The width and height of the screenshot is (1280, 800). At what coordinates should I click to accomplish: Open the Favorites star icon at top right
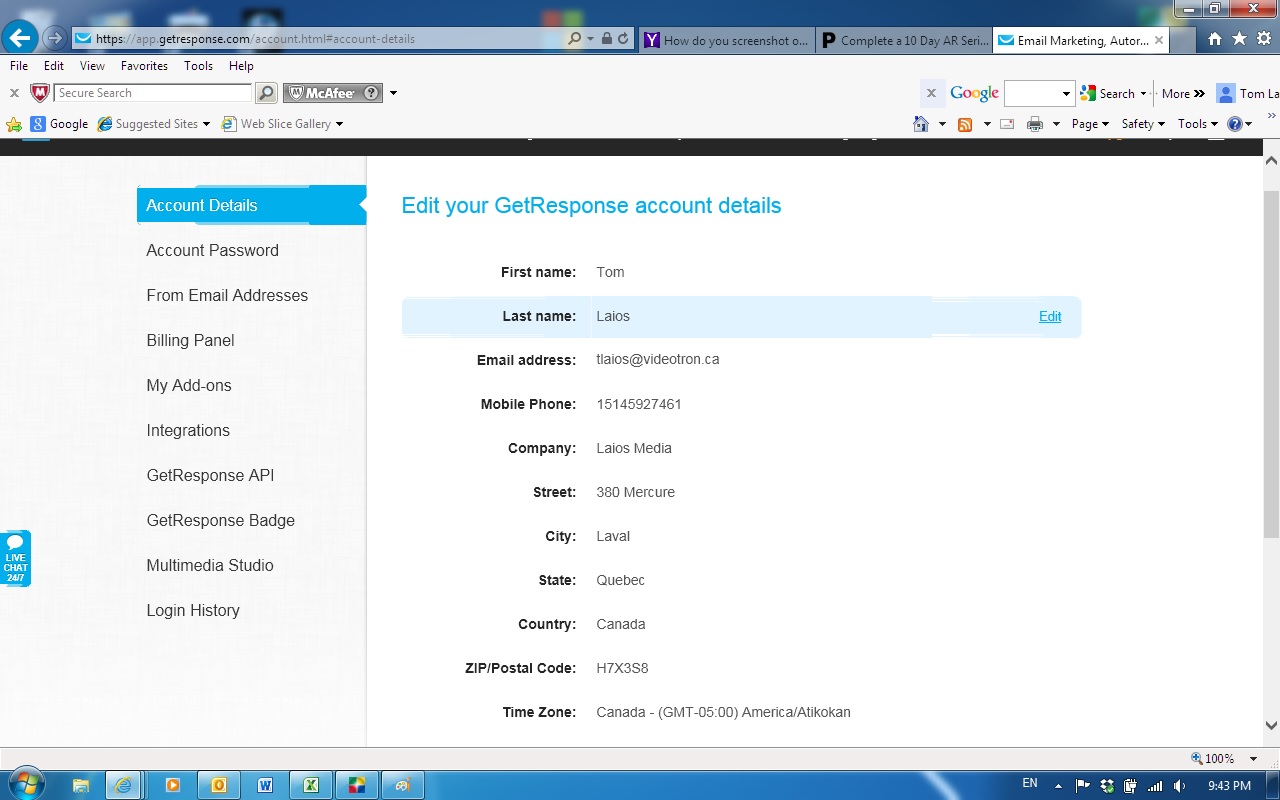pyautogui.click(x=1239, y=39)
